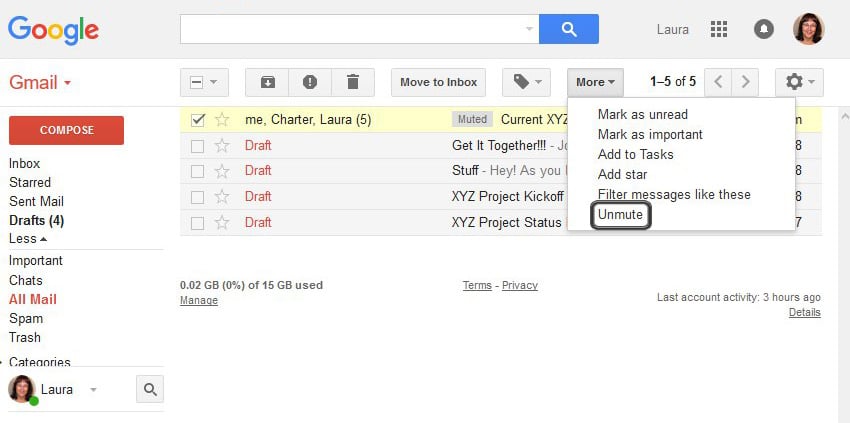Click the Google logo
Screen dimensions: 850x423
click(x=53, y=31)
